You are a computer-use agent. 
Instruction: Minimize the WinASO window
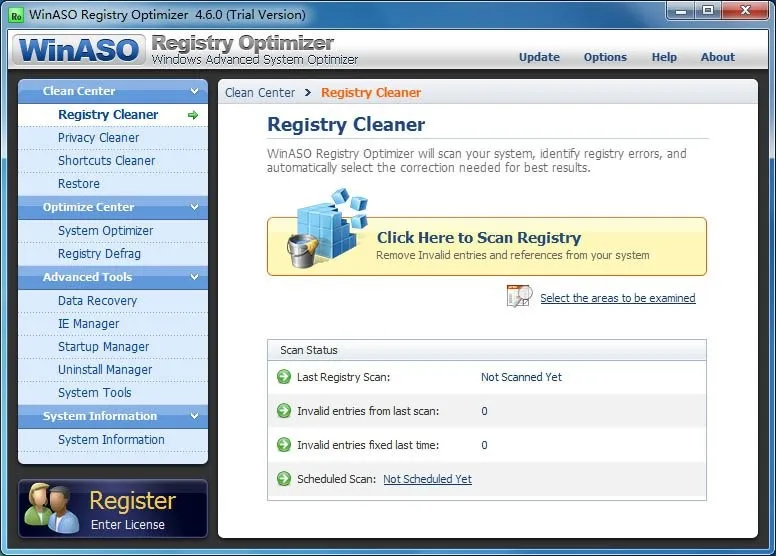[681, 10]
